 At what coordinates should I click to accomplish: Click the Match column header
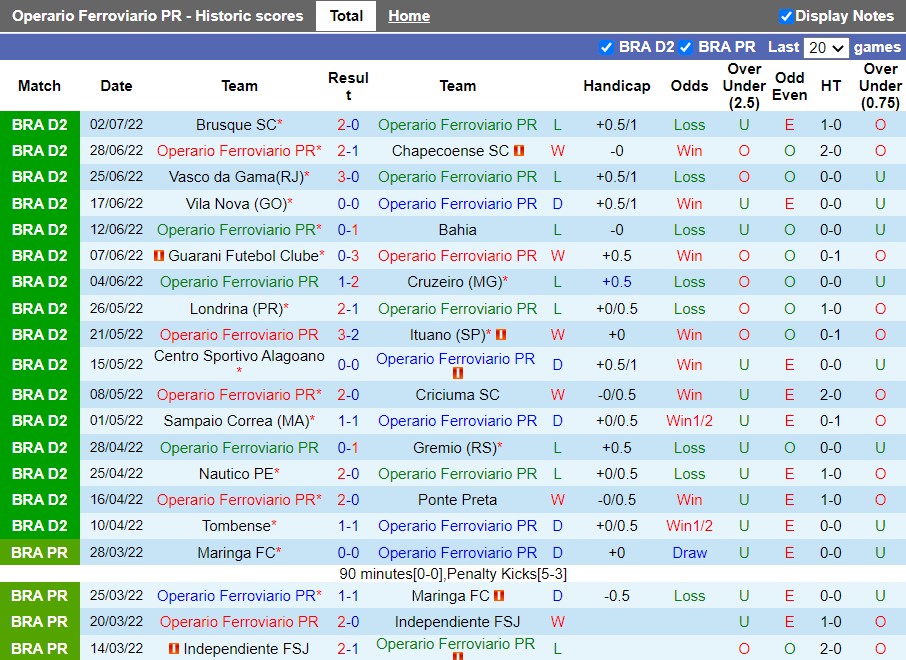[39, 86]
